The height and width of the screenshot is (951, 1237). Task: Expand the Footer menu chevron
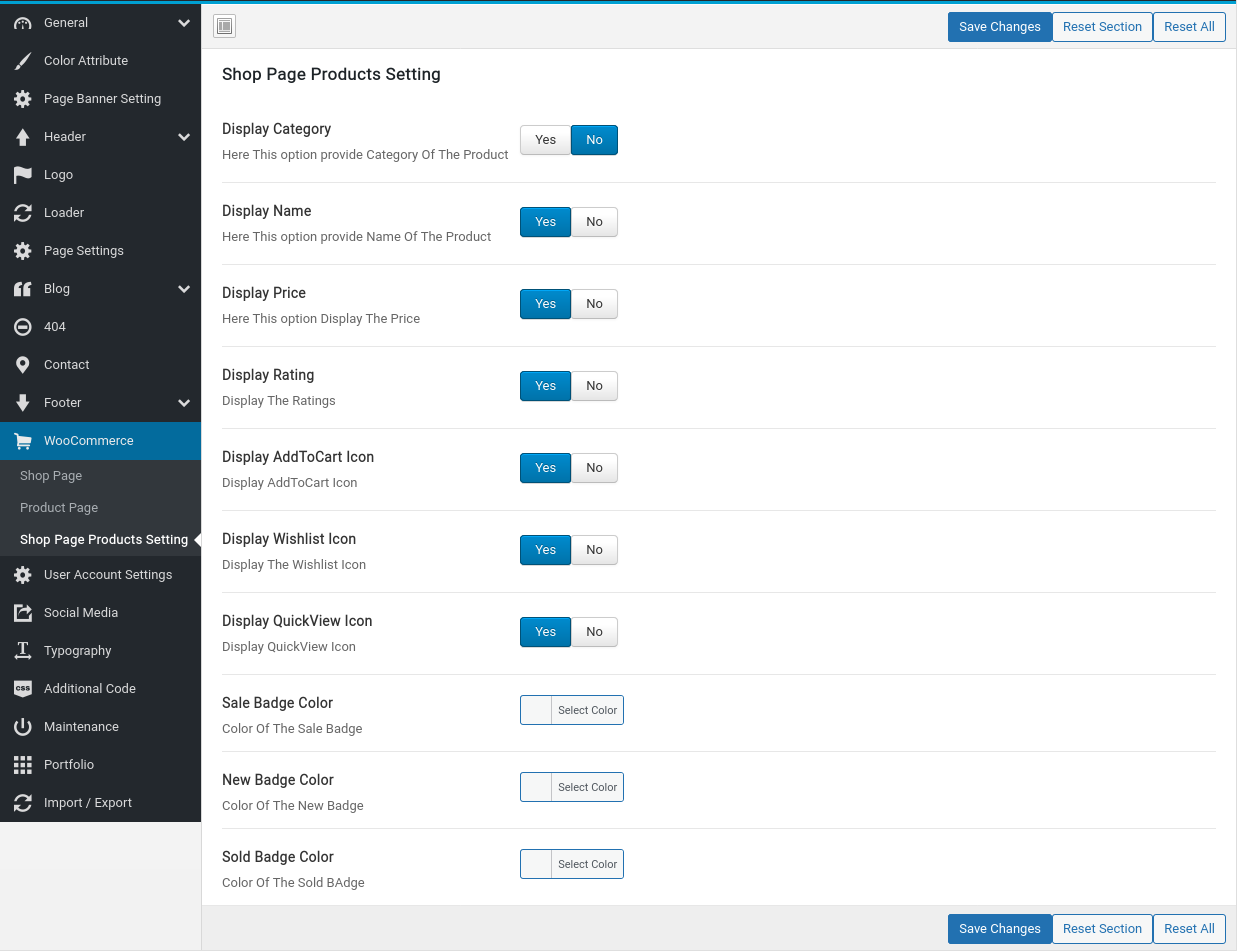(184, 403)
